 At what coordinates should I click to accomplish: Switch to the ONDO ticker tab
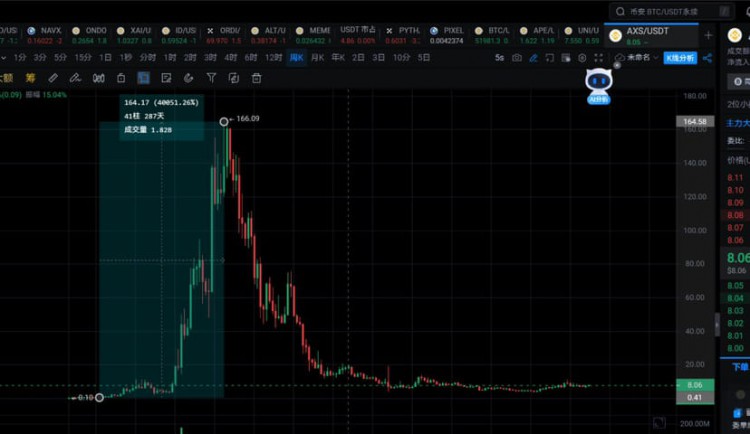coord(89,35)
